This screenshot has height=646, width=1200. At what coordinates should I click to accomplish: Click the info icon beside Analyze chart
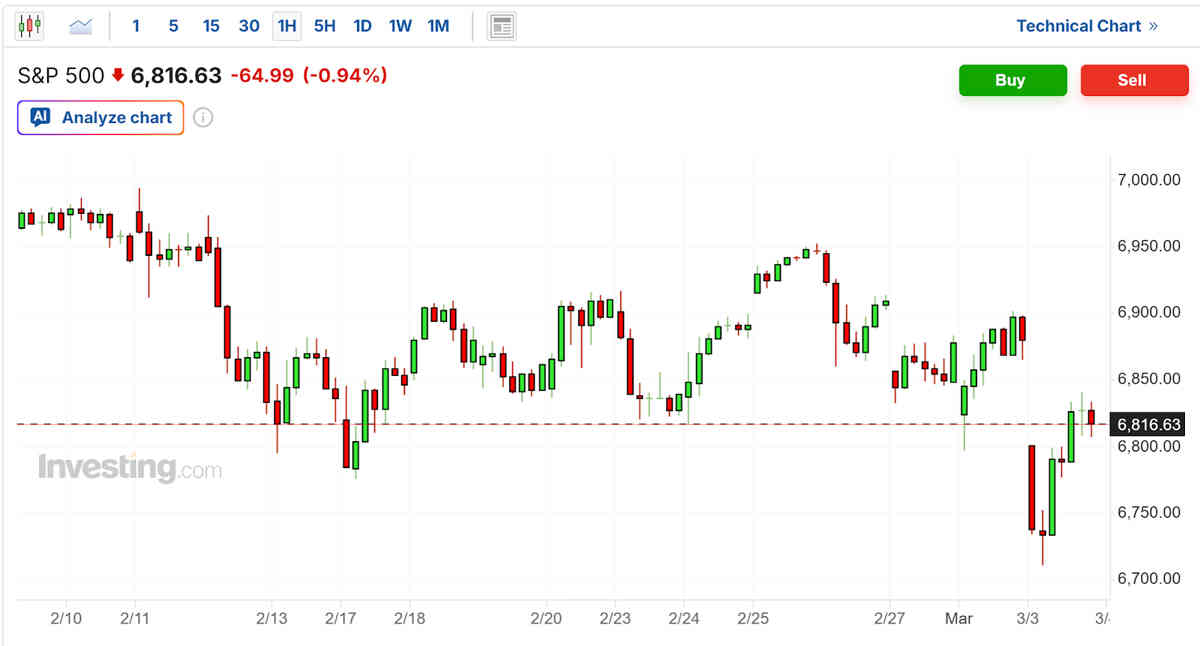[x=203, y=118]
